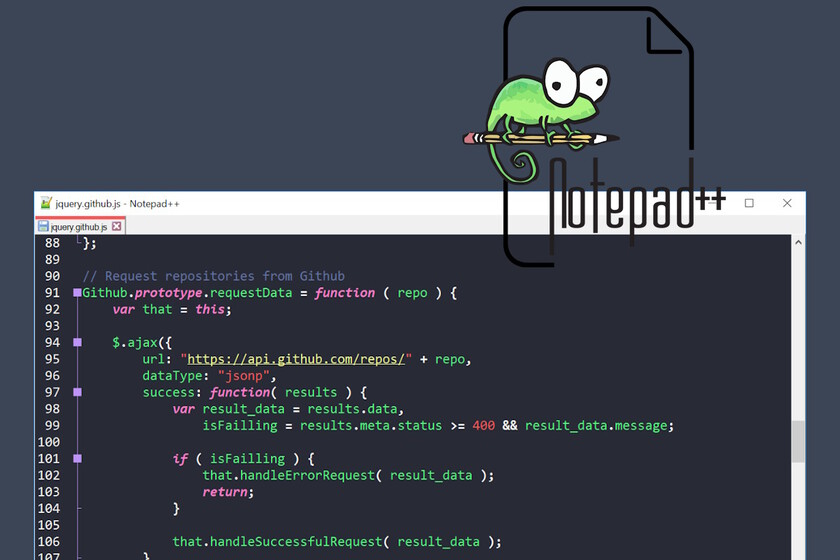The width and height of the screenshot is (840, 560).
Task: Open the api.github.com/repos URL link
Action: [297, 359]
